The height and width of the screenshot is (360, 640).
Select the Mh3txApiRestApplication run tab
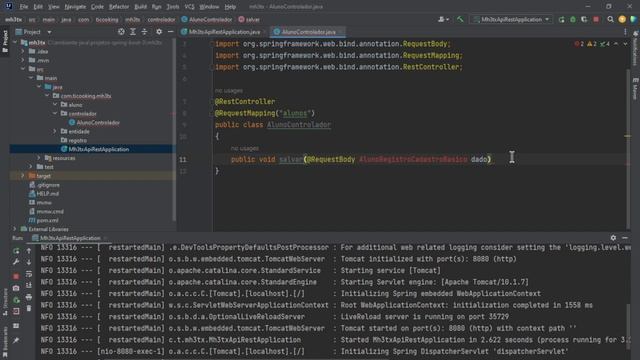[x=70, y=238]
